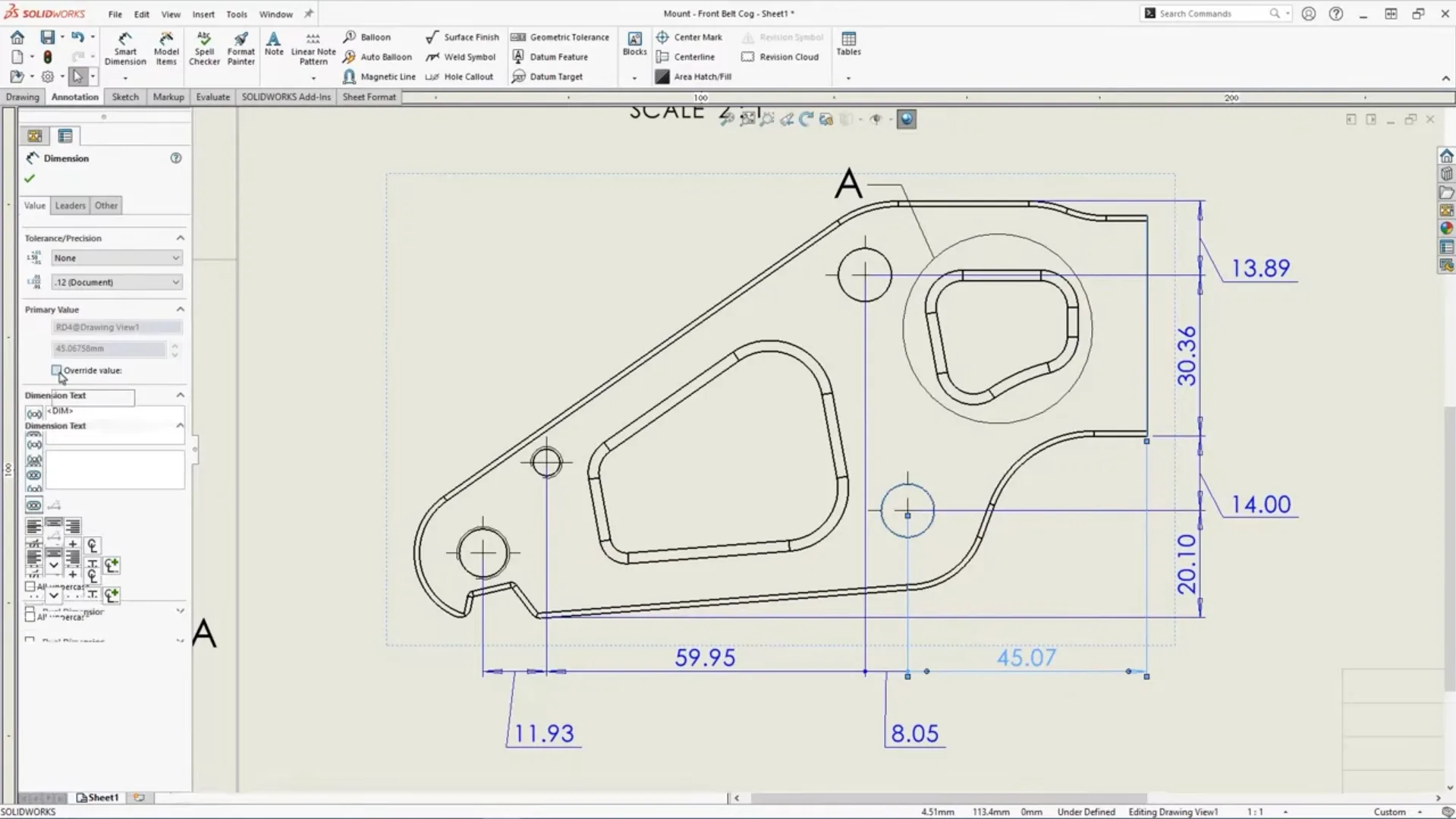
Task: Select the Sheet1 tab at the bottom
Action: click(98, 798)
